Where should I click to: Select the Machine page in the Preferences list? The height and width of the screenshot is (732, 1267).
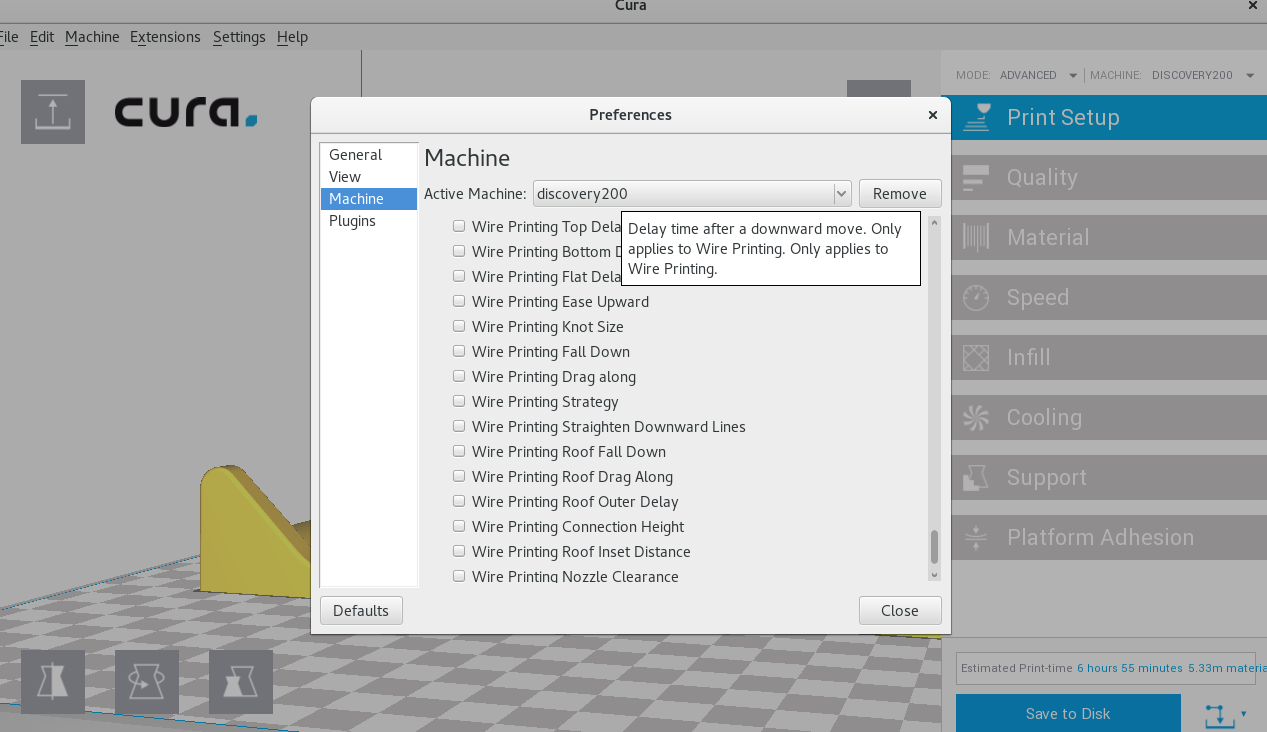point(368,199)
